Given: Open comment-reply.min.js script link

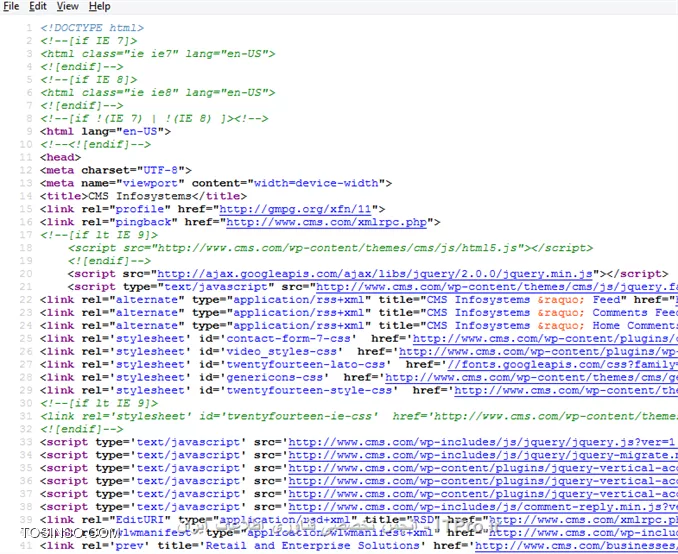Looking at the screenshot, I should pyautogui.click(x=483, y=507).
